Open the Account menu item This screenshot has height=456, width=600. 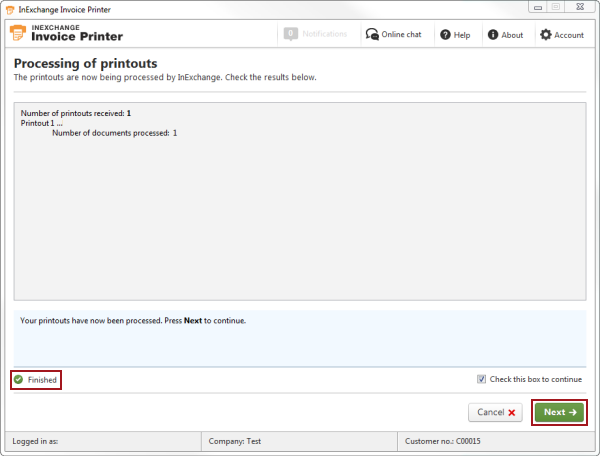pyautogui.click(x=562, y=35)
